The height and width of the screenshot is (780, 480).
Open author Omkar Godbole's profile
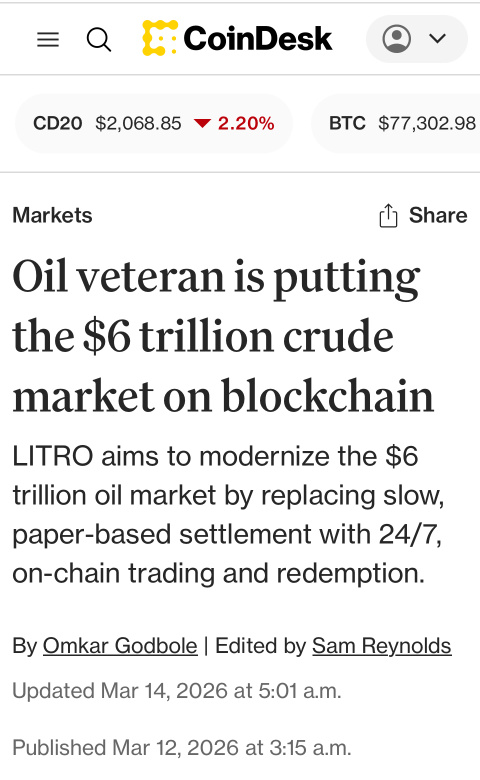pos(120,646)
